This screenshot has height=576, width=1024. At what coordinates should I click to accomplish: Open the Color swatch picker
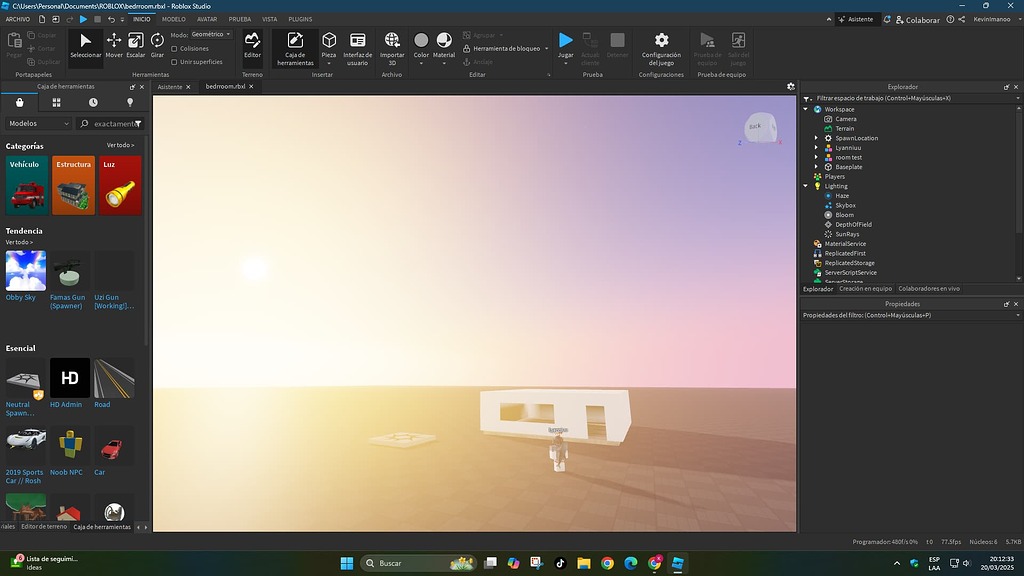(420, 42)
